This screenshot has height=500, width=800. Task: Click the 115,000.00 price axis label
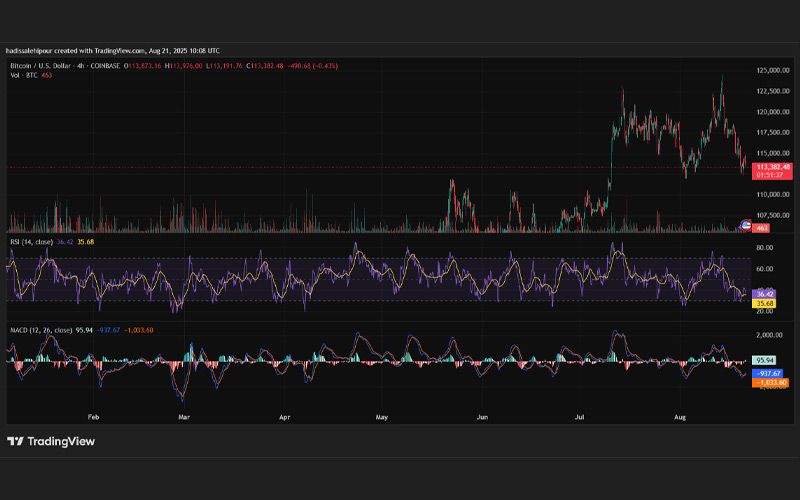point(773,153)
